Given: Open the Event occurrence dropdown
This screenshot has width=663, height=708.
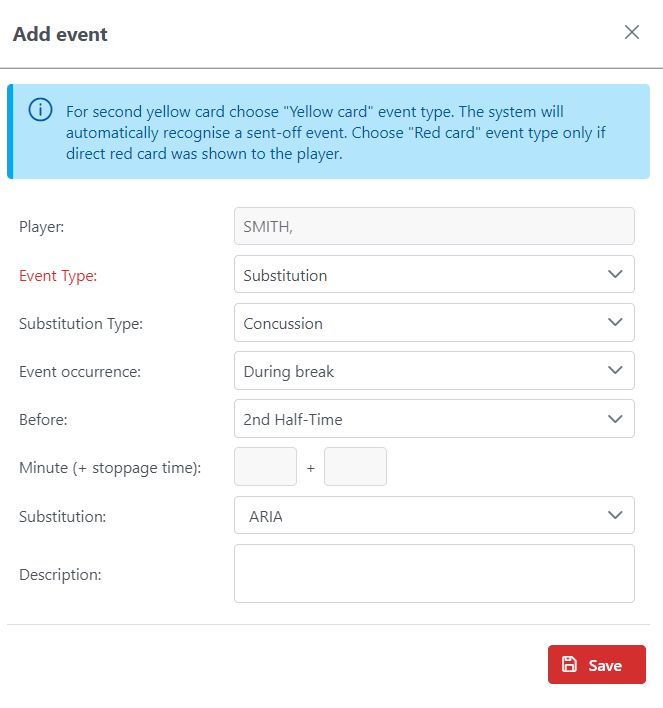Looking at the screenshot, I should pos(434,371).
